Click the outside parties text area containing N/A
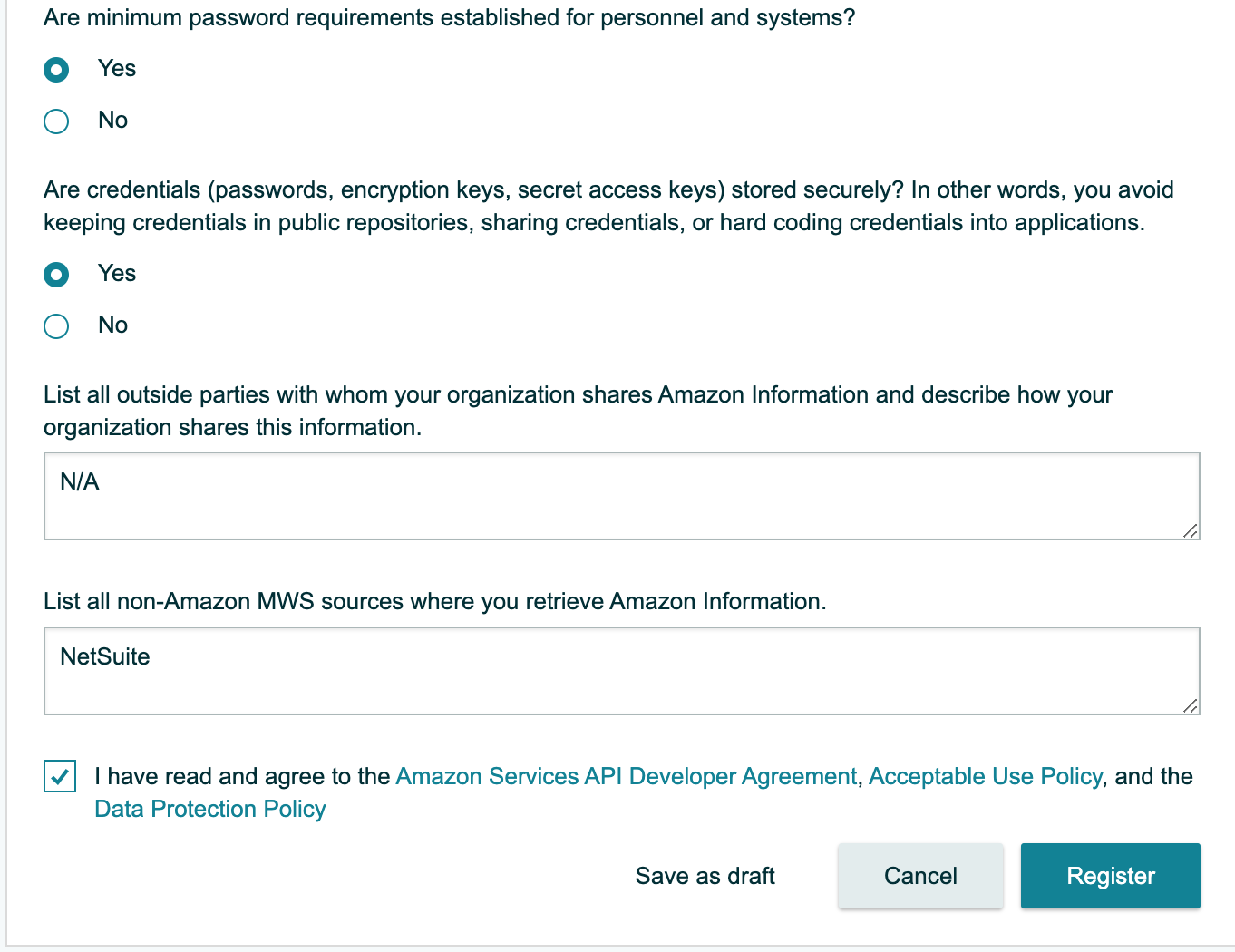This screenshot has height=952, width=1235. (621, 495)
